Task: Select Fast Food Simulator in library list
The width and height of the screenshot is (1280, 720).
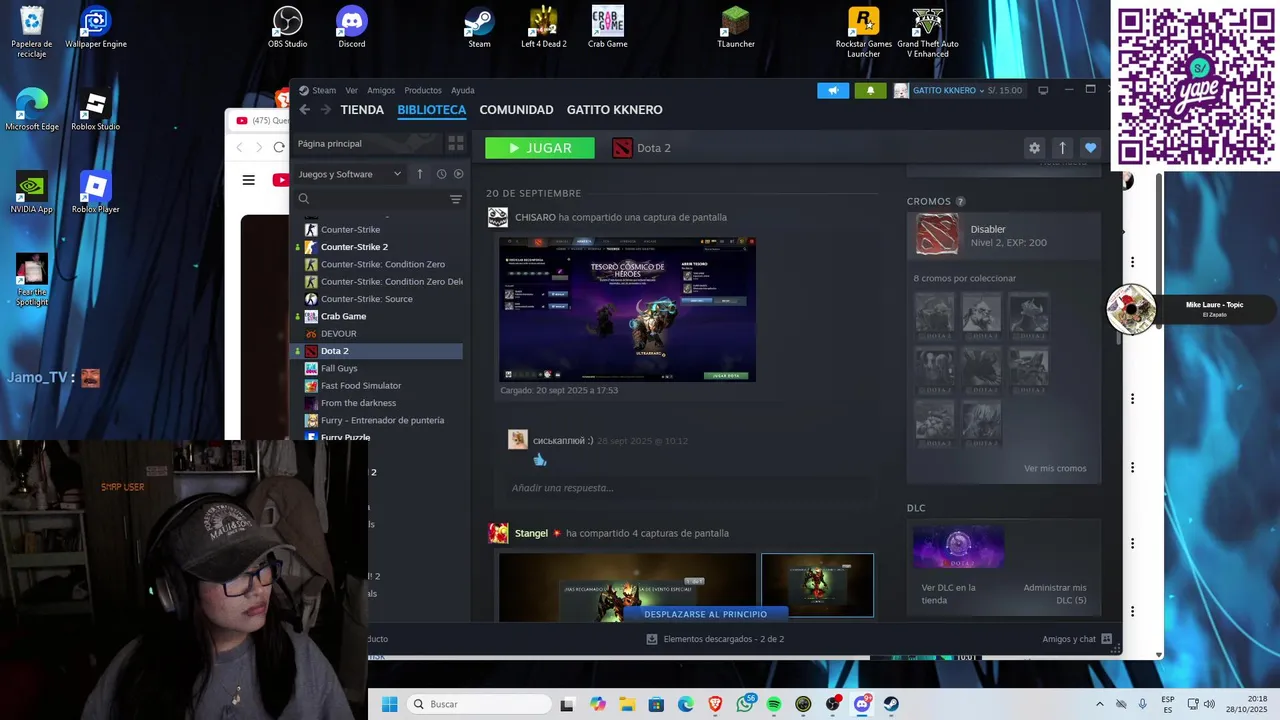Action: click(361, 386)
